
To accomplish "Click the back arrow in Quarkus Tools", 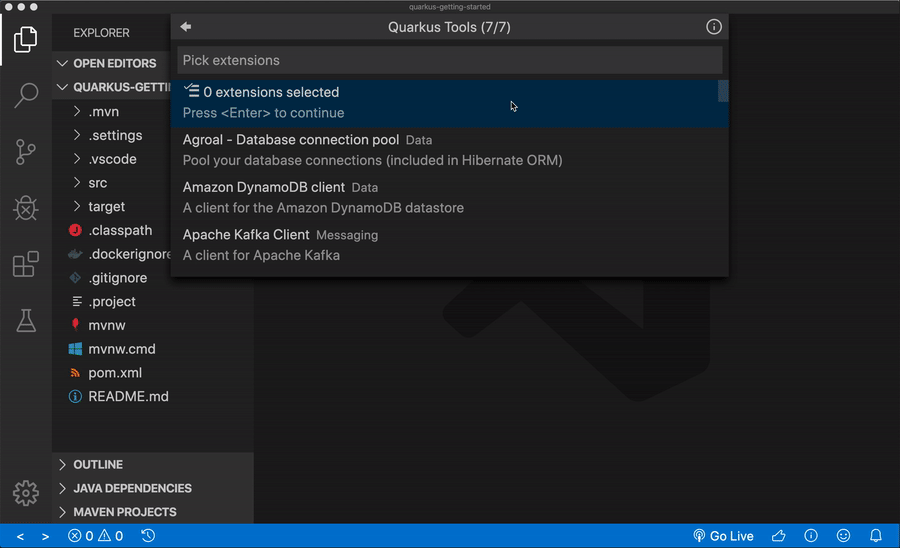I will click(185, 27).
